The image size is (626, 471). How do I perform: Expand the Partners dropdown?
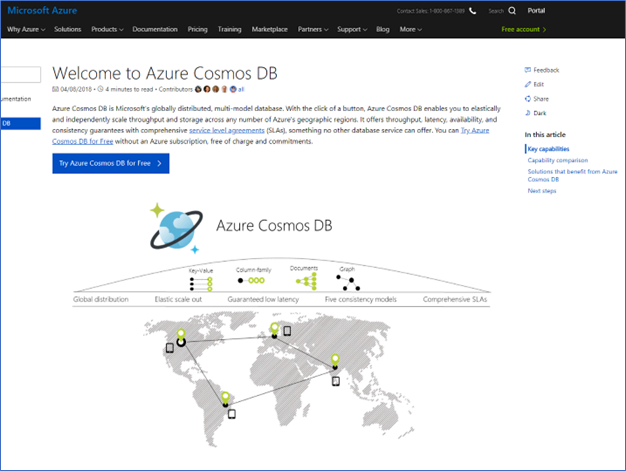313,29
